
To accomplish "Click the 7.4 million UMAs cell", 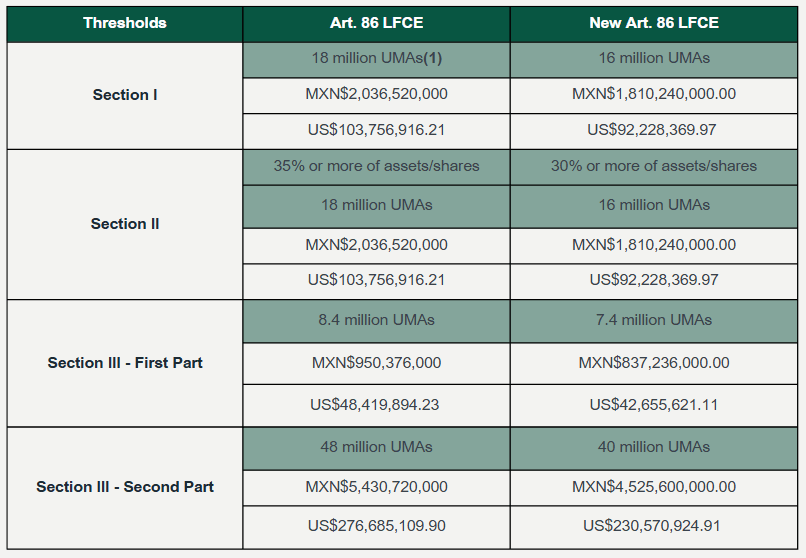I will click(x=654, y=320).
